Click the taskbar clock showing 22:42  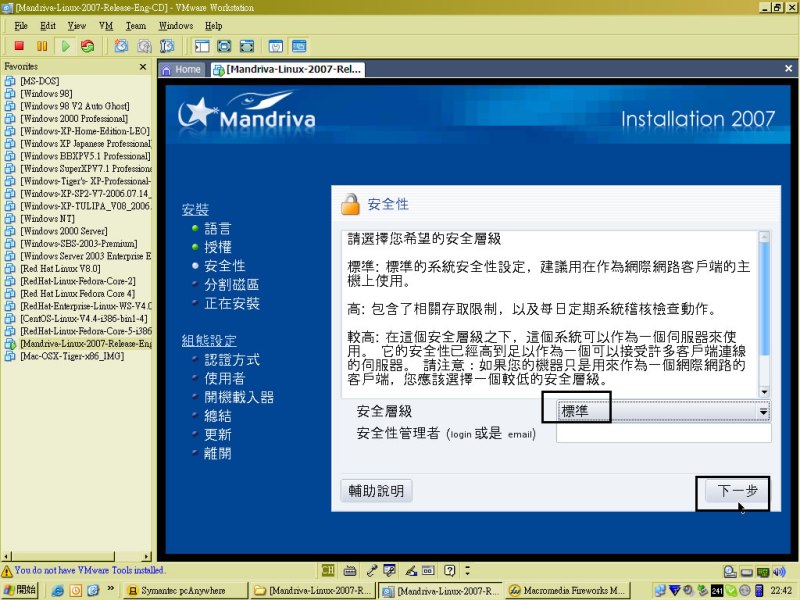(781, 591)
